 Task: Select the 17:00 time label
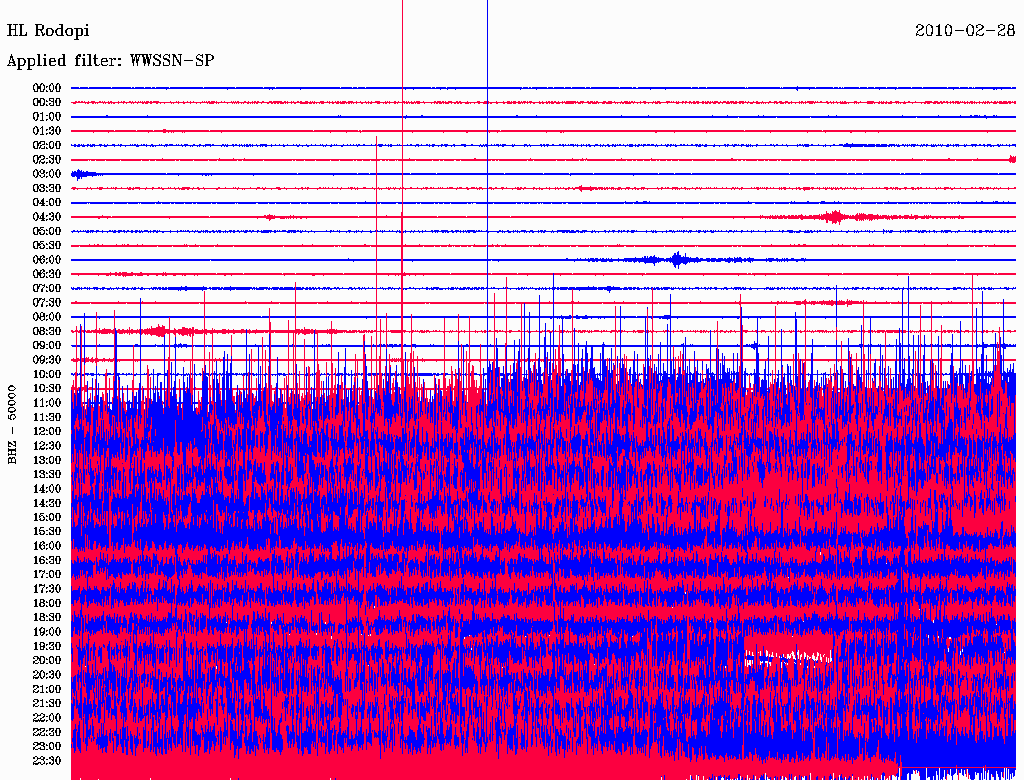point(47,574)
